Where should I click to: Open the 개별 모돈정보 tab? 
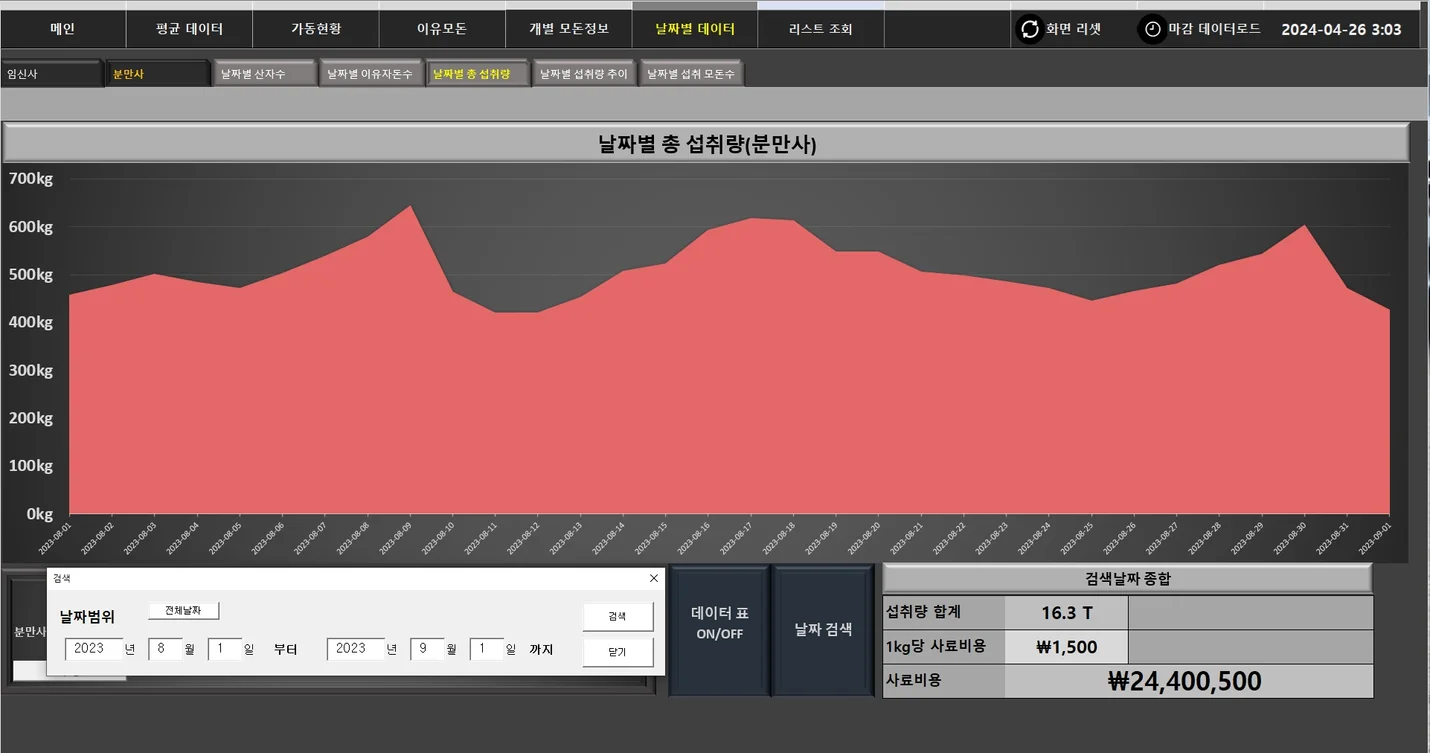click(x=569, y=29)
